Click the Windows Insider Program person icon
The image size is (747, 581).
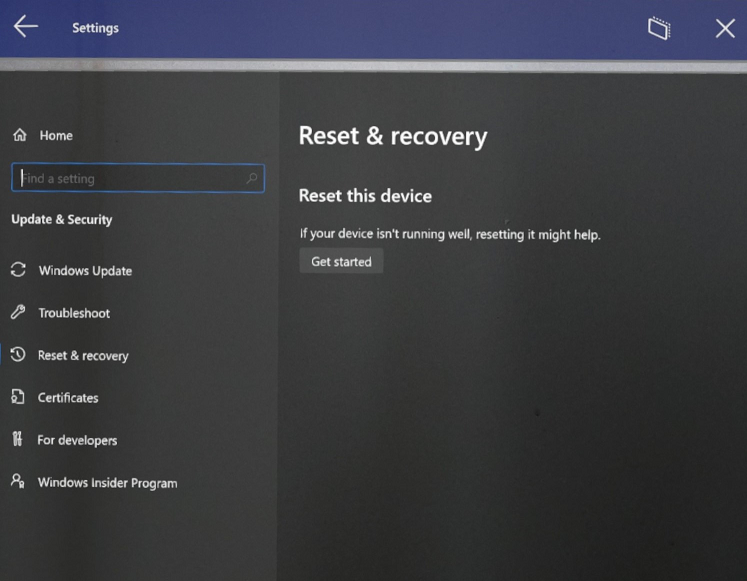pyautogui.click(x=18, y=481)
